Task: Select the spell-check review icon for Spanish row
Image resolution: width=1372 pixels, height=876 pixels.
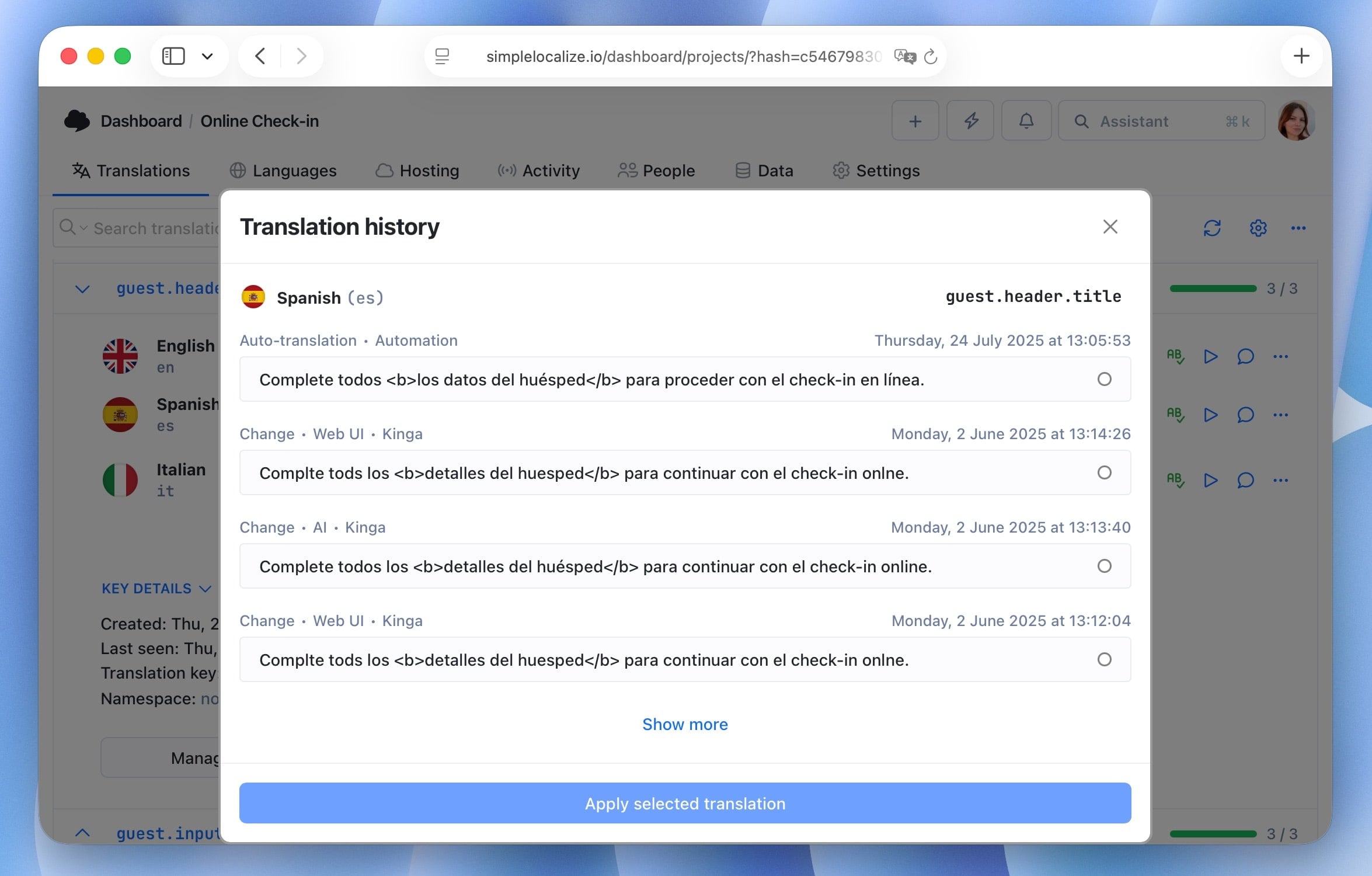Action: (1176, 415)
